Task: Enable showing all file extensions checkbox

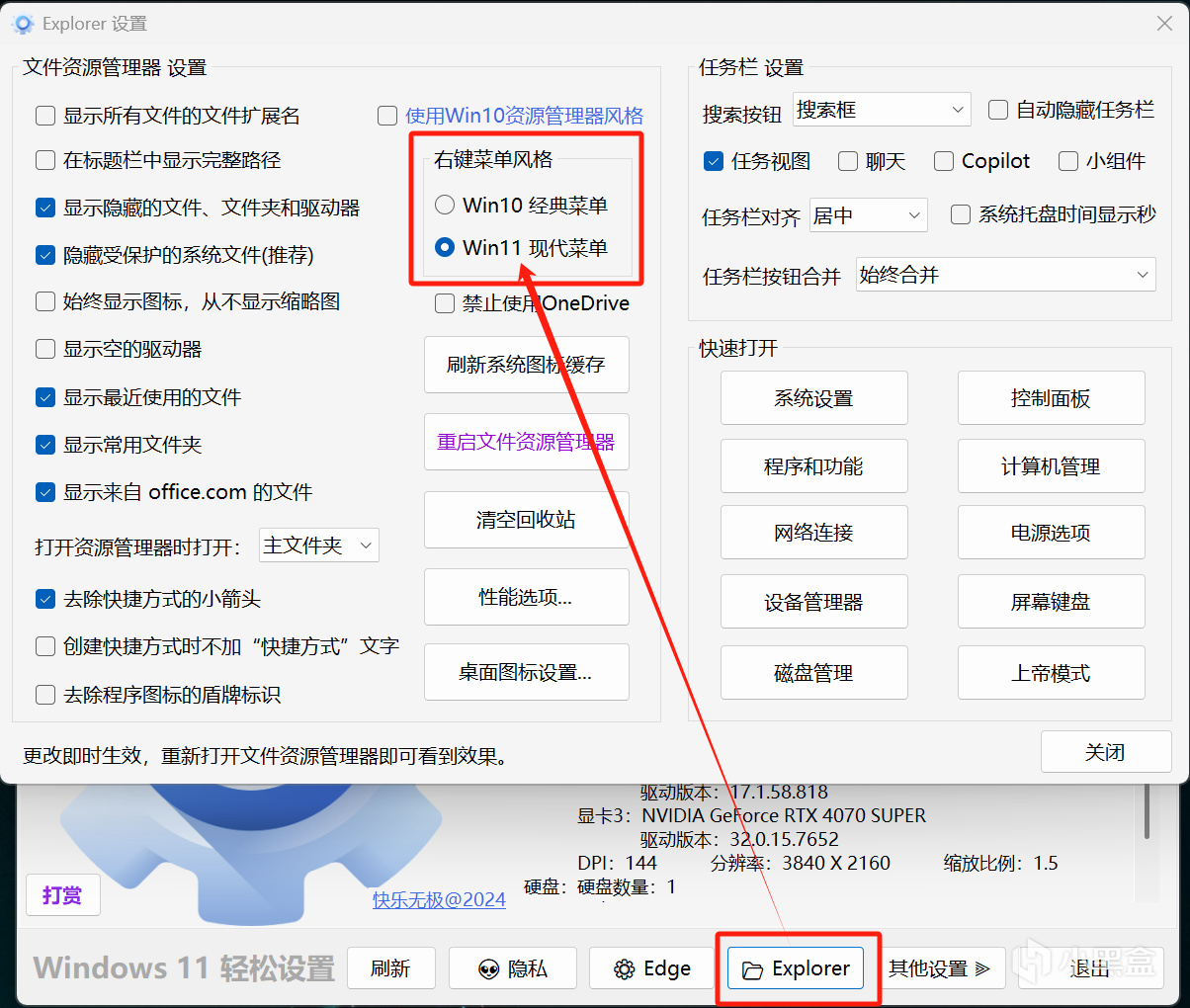Action: coord(45,116)
